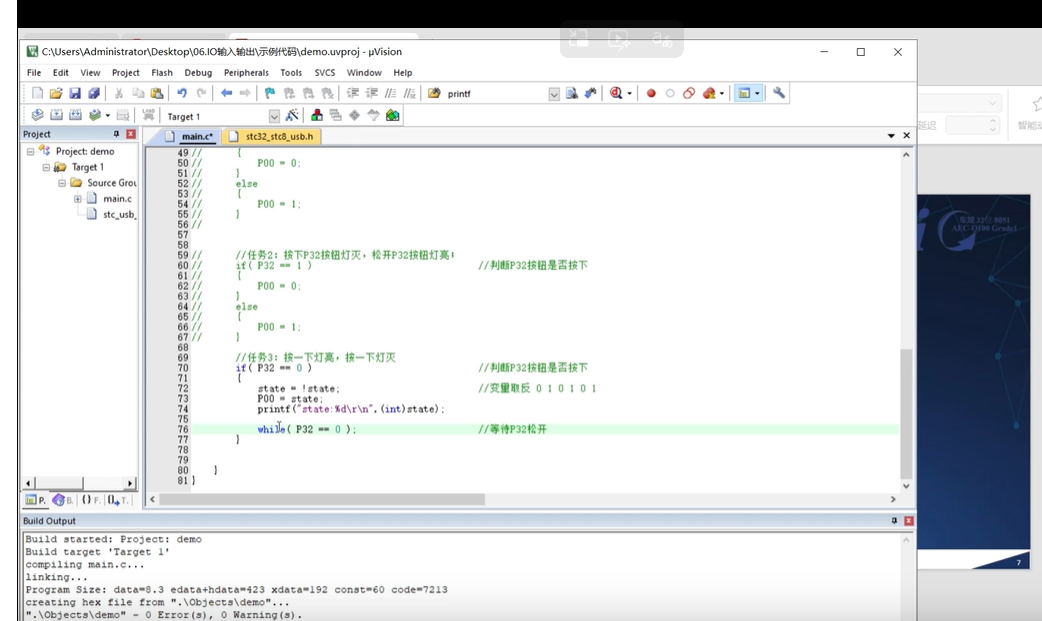Click the Open file folder icon
1042x621 pixels.
point(56,93)
